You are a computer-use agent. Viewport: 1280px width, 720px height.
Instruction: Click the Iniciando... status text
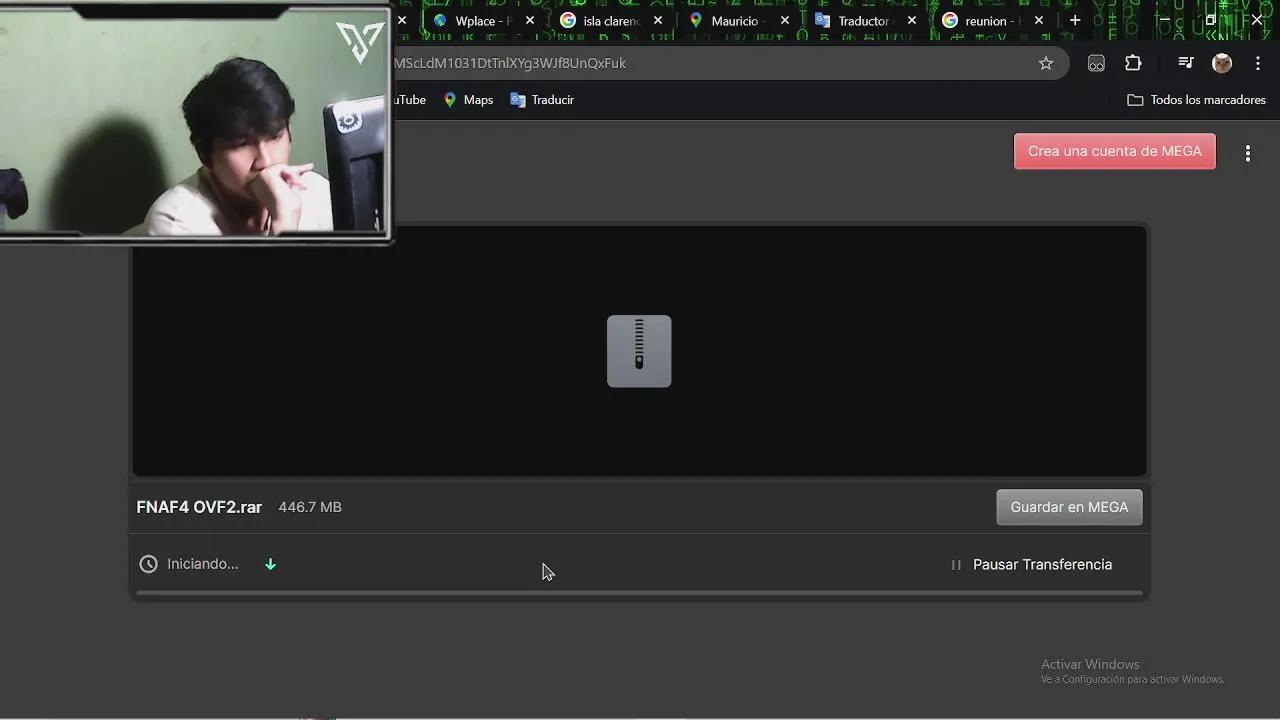203,564
